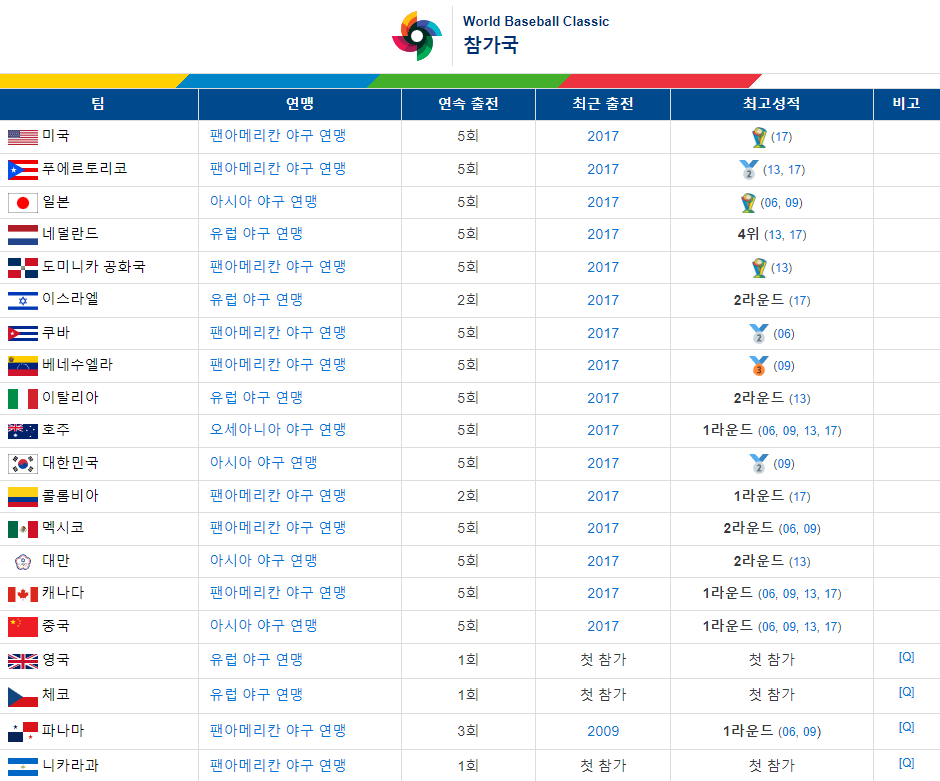The height and width of the screenshot is (781, 940).
Task: Select 3회 in the 파나마 row
Action: 468,731
